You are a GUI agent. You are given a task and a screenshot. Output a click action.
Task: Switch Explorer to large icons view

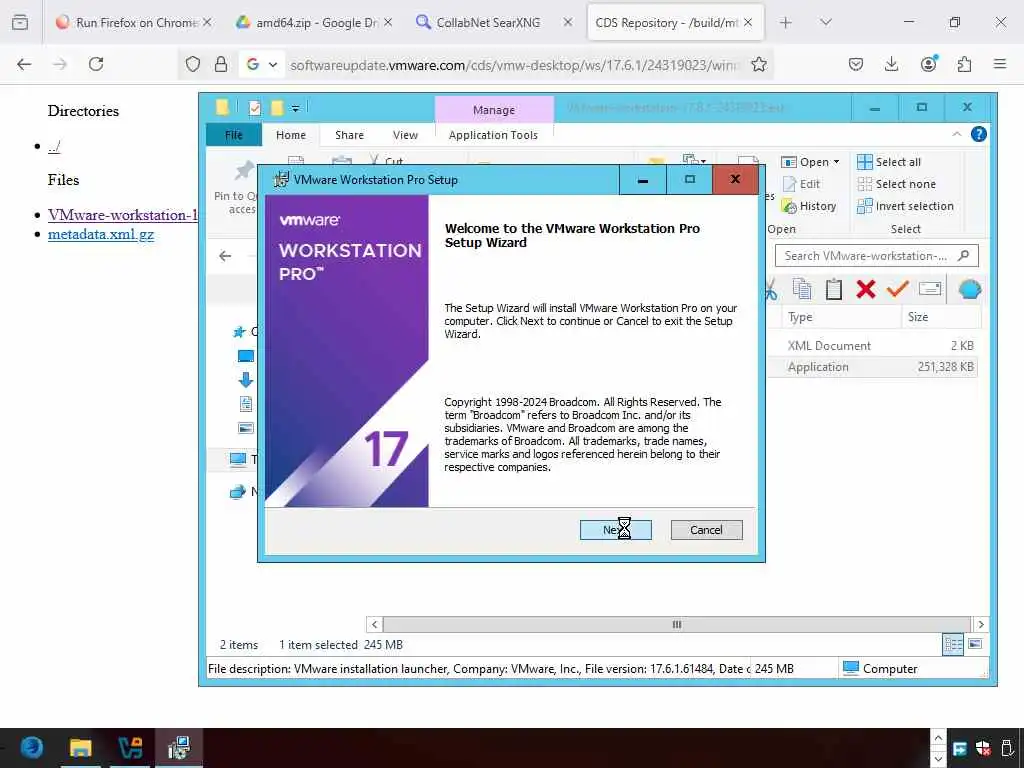click(x=975, y=645)
